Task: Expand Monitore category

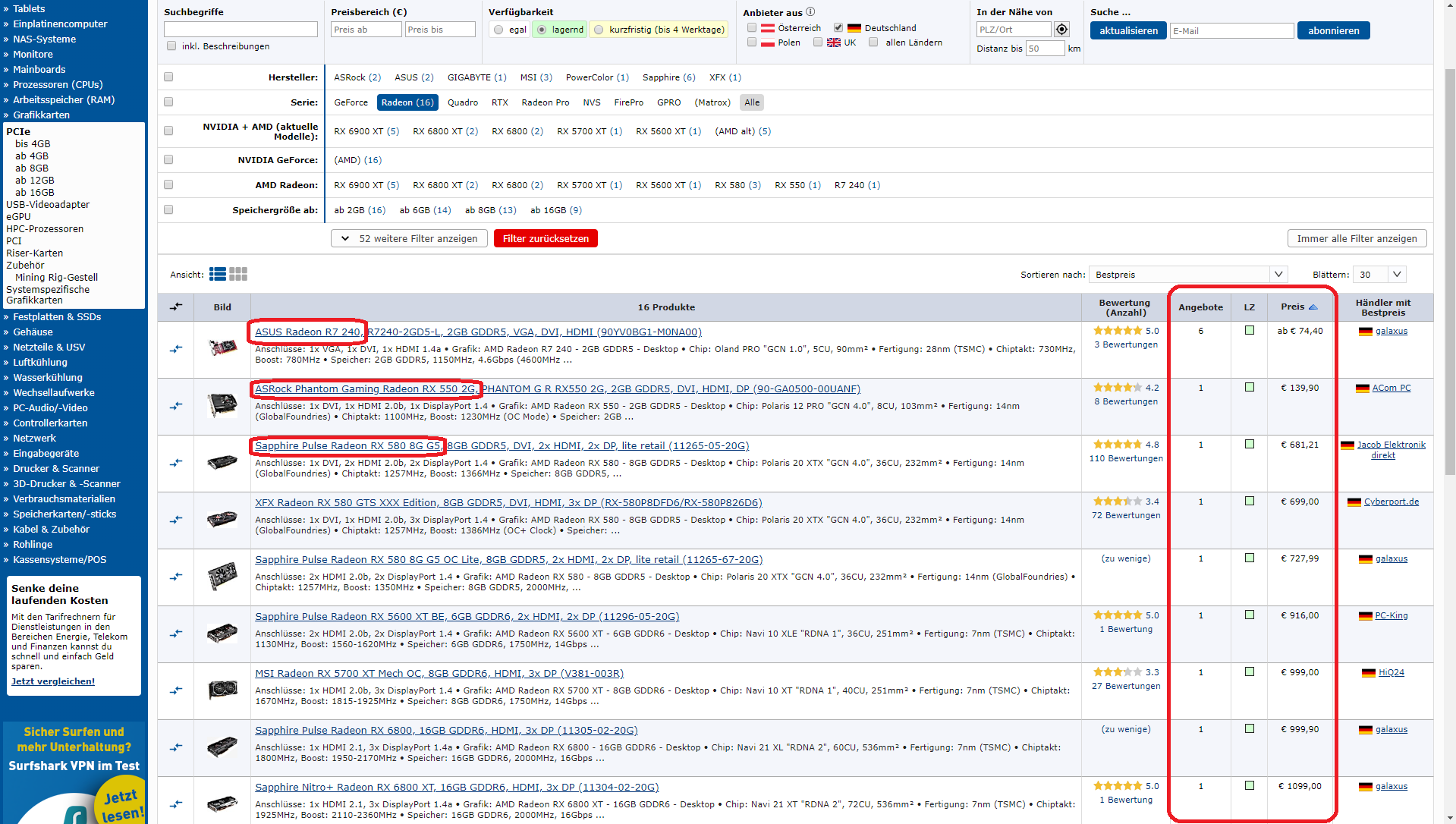Action: tap(33, 54)
